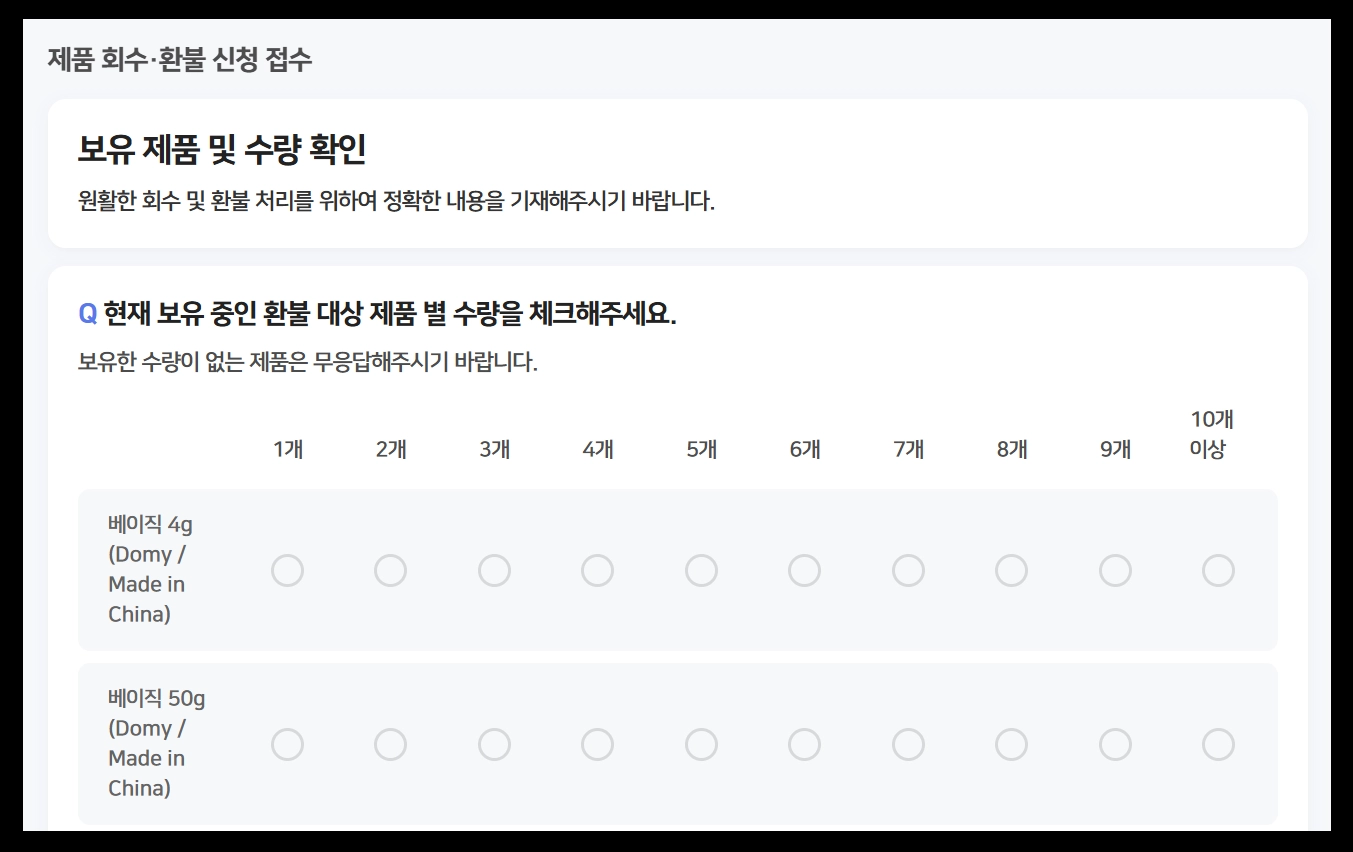1353x852 pixels.
Task: Select 9개 for 베이직 50g product
Action: 1115,744
